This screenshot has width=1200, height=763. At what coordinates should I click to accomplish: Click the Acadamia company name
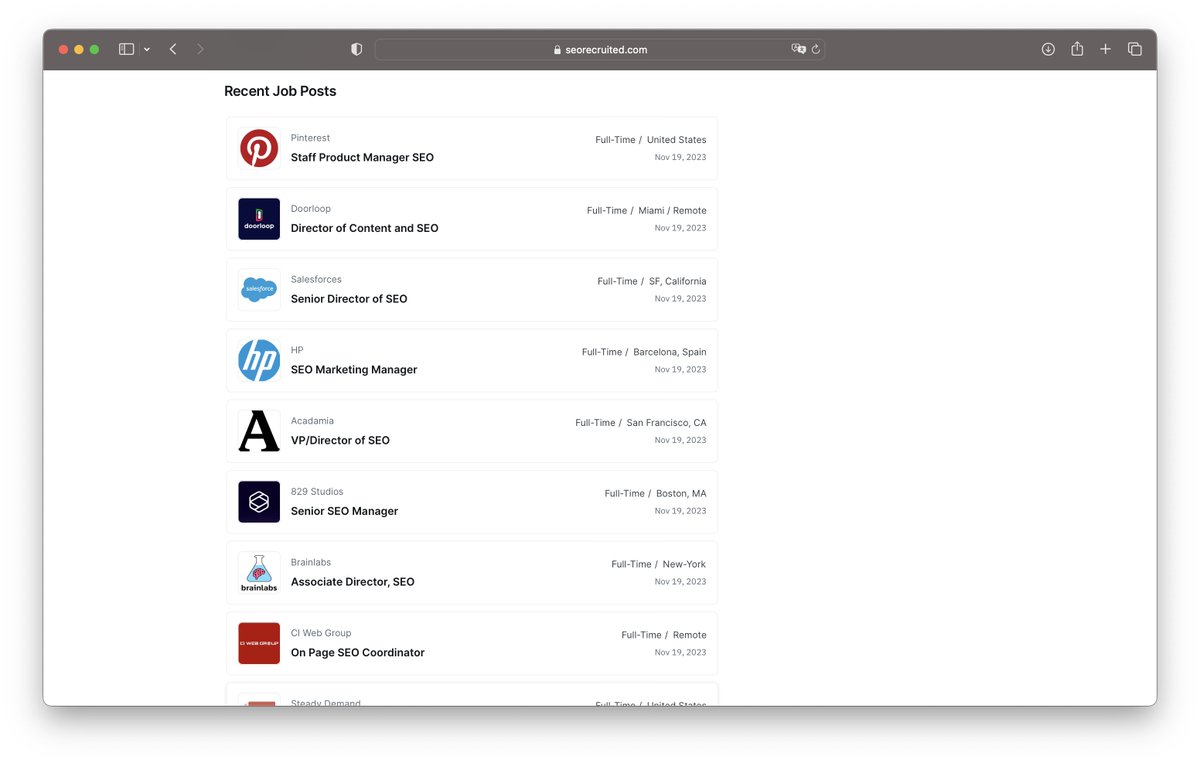pos(312,421)
